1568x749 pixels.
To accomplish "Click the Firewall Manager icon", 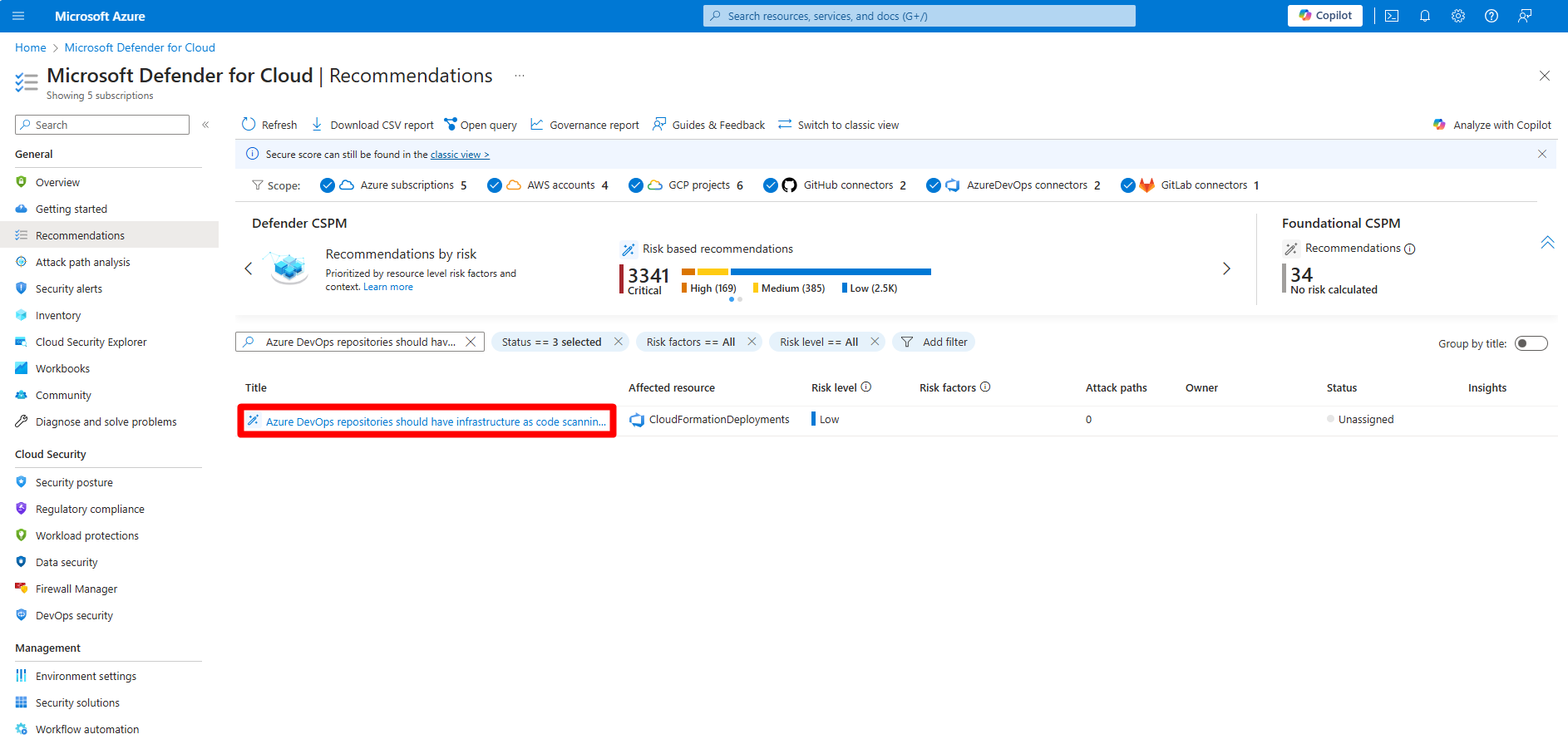I will [22, 589].
